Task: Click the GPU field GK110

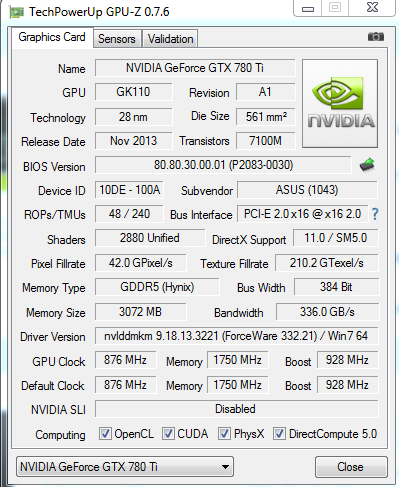Action: [134, 92]
